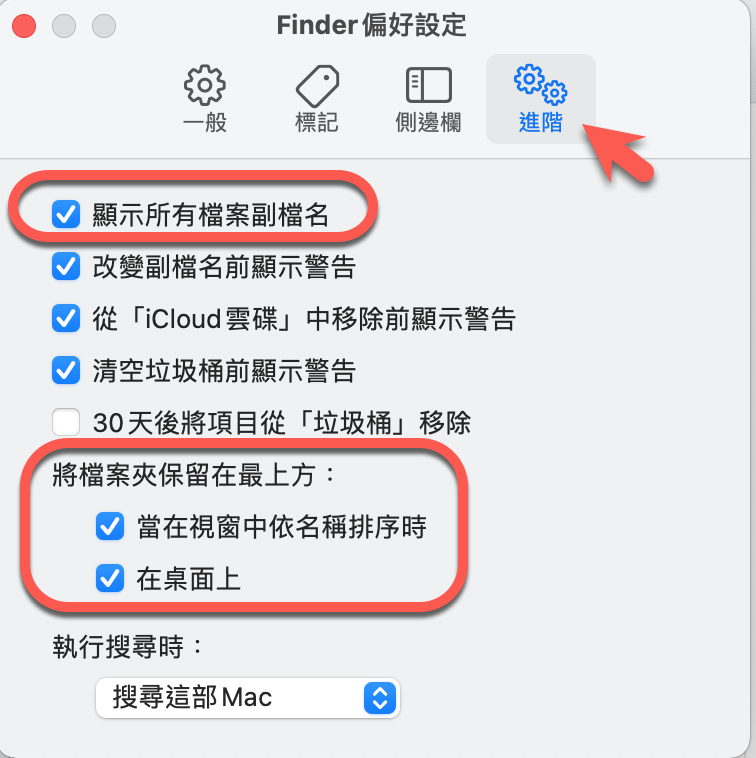Click the 標記 tab label text
756x758 pixels.
tap(317, 122)
